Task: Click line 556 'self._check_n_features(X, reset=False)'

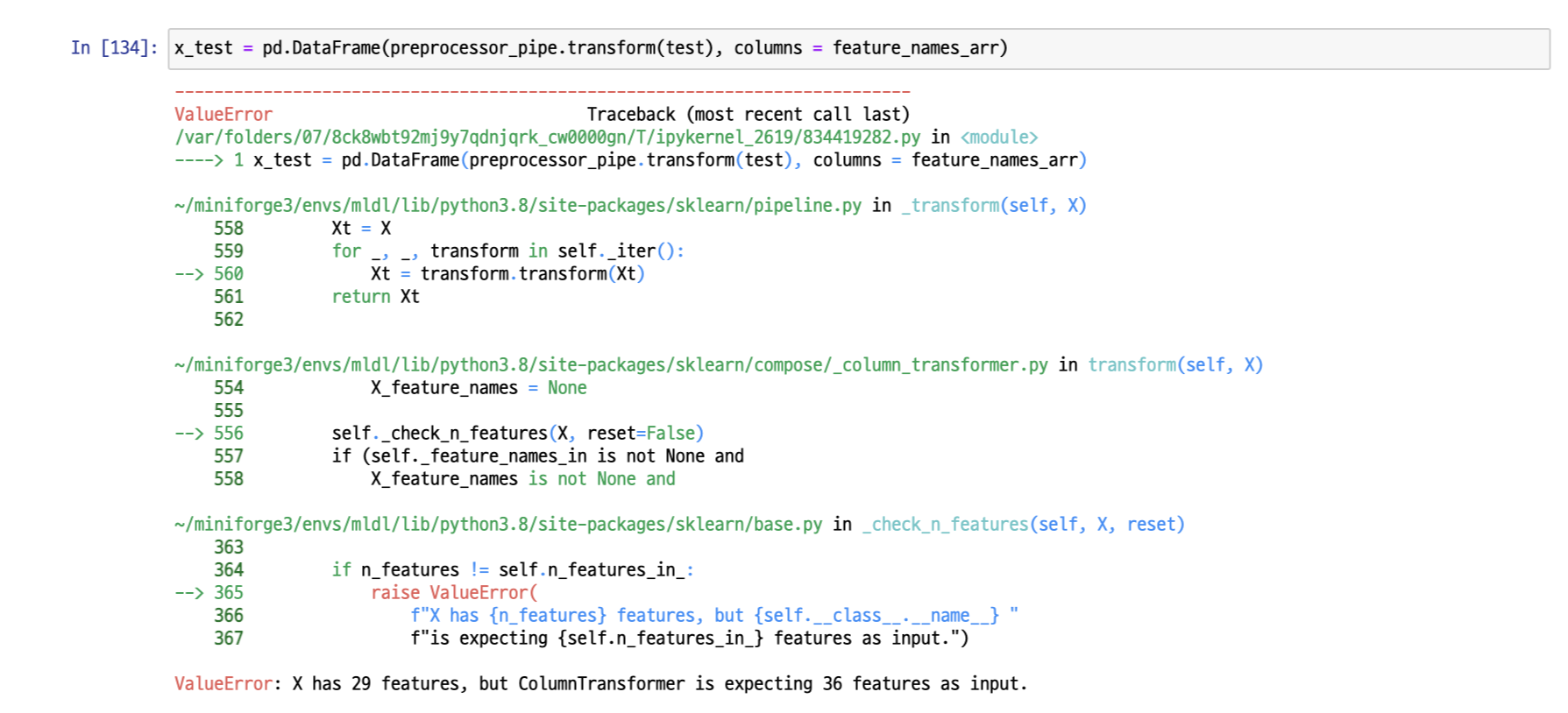Action: [517, 434]
